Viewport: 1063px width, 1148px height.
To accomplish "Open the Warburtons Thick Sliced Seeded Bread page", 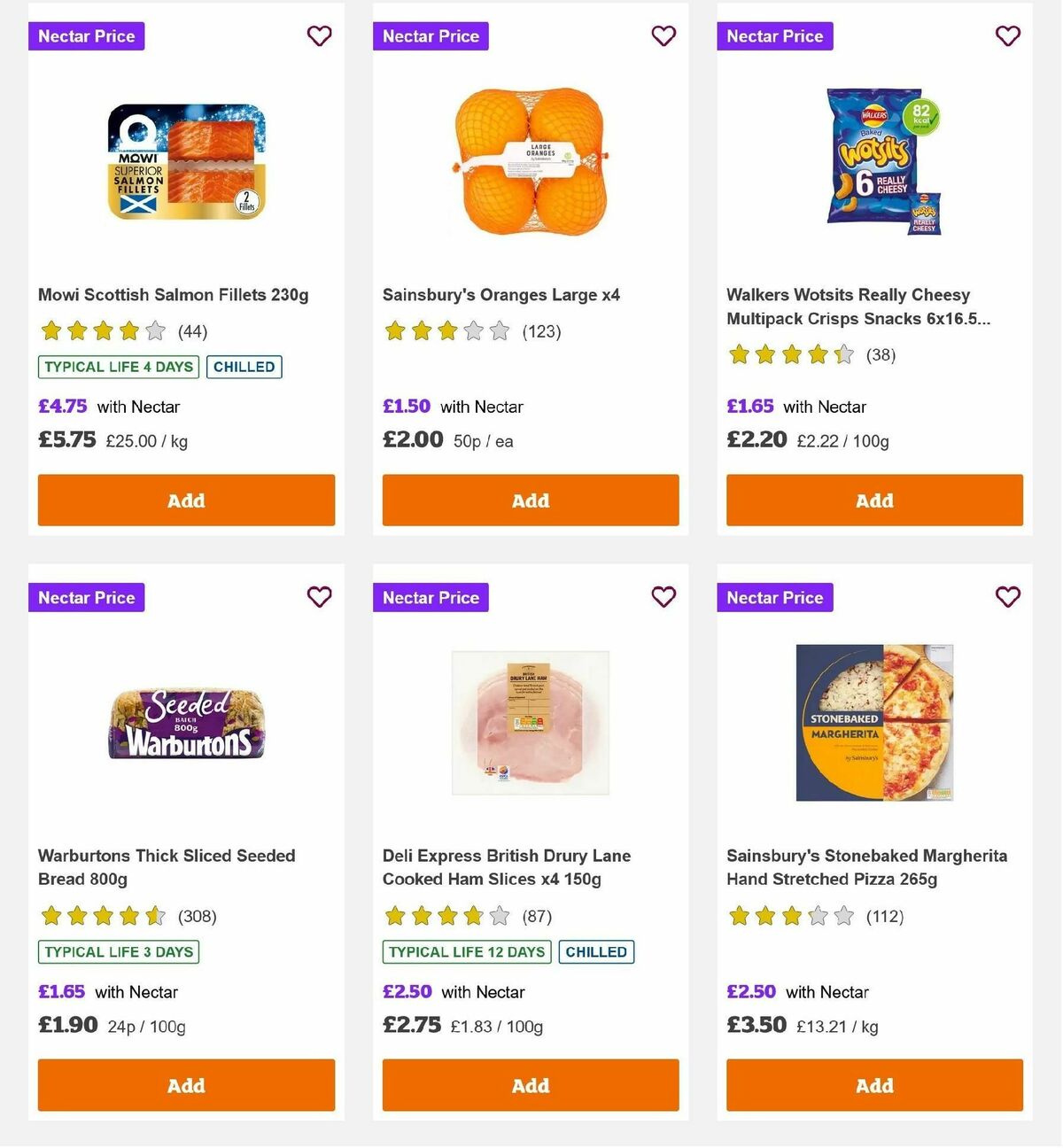I will 166,867.
